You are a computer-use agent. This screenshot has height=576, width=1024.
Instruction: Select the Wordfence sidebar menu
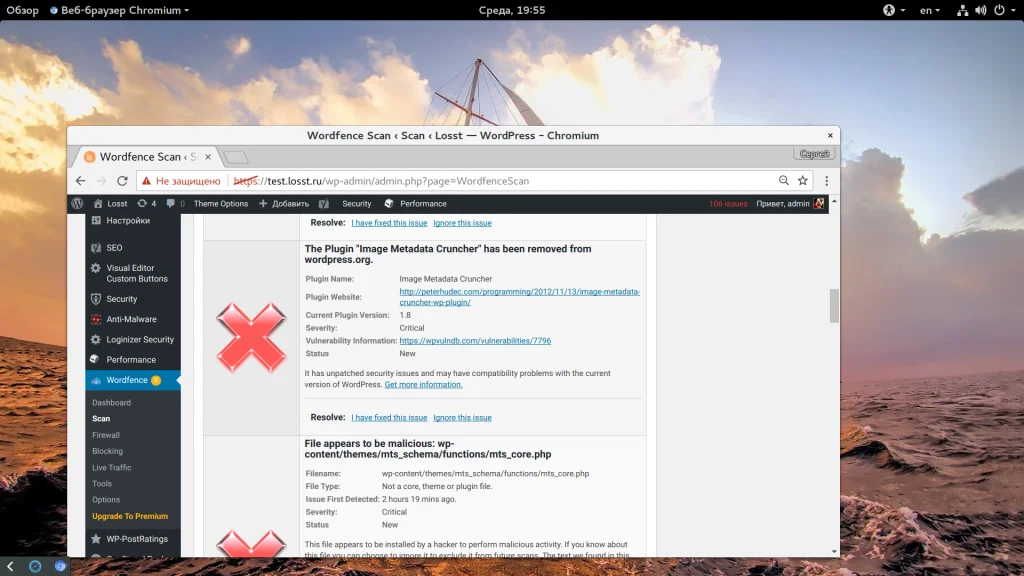click(133, 380)
